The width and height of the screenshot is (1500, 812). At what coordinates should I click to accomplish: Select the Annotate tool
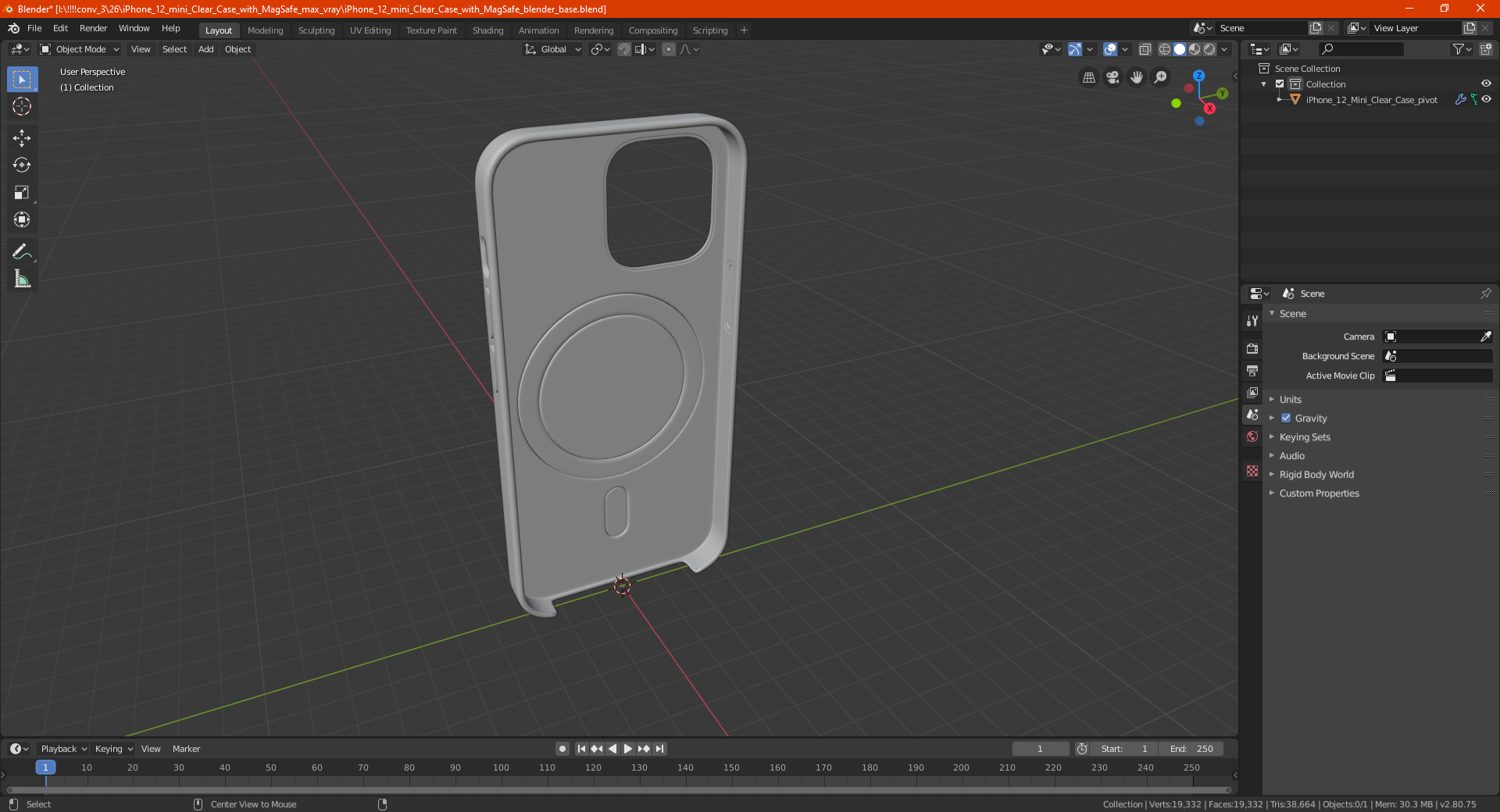tap(22, 252)
